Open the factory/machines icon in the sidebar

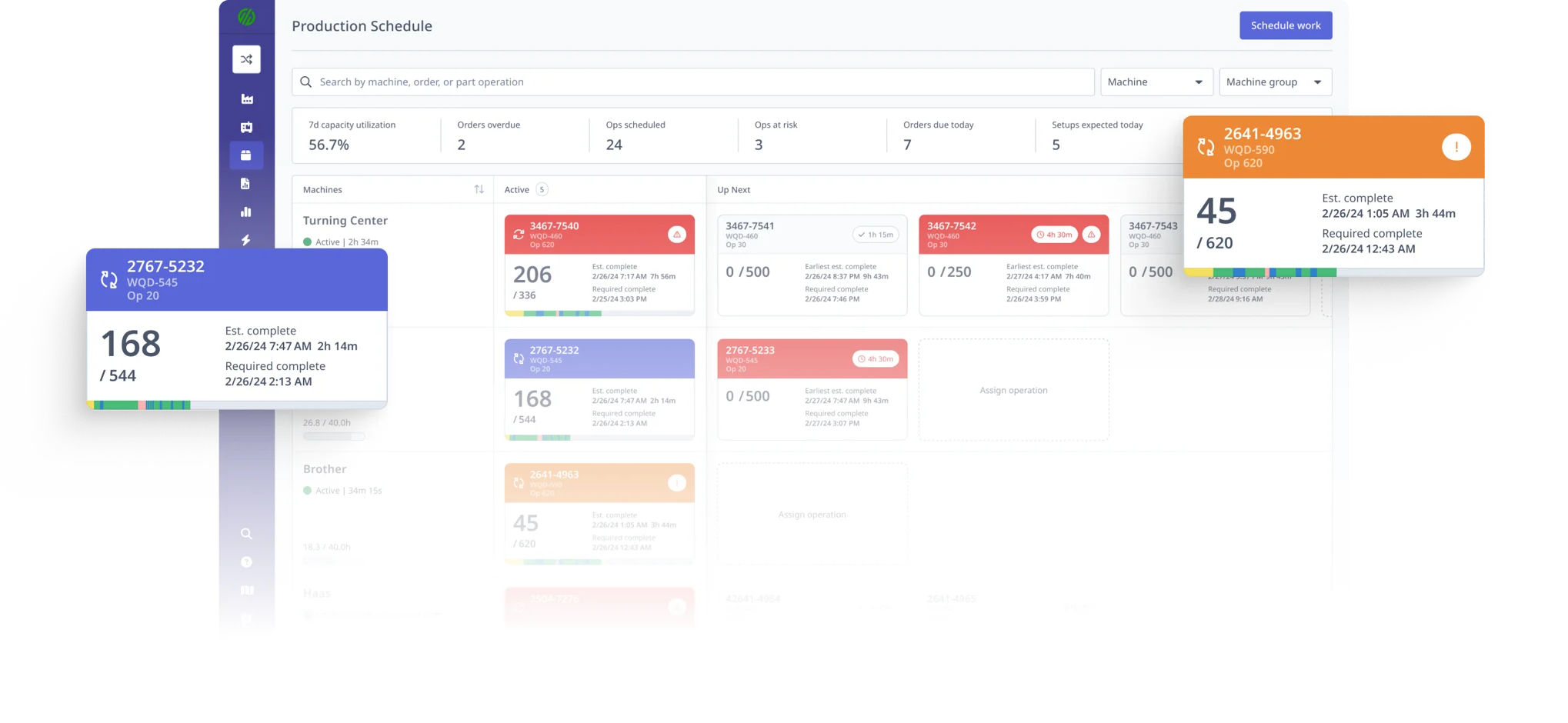246,98
